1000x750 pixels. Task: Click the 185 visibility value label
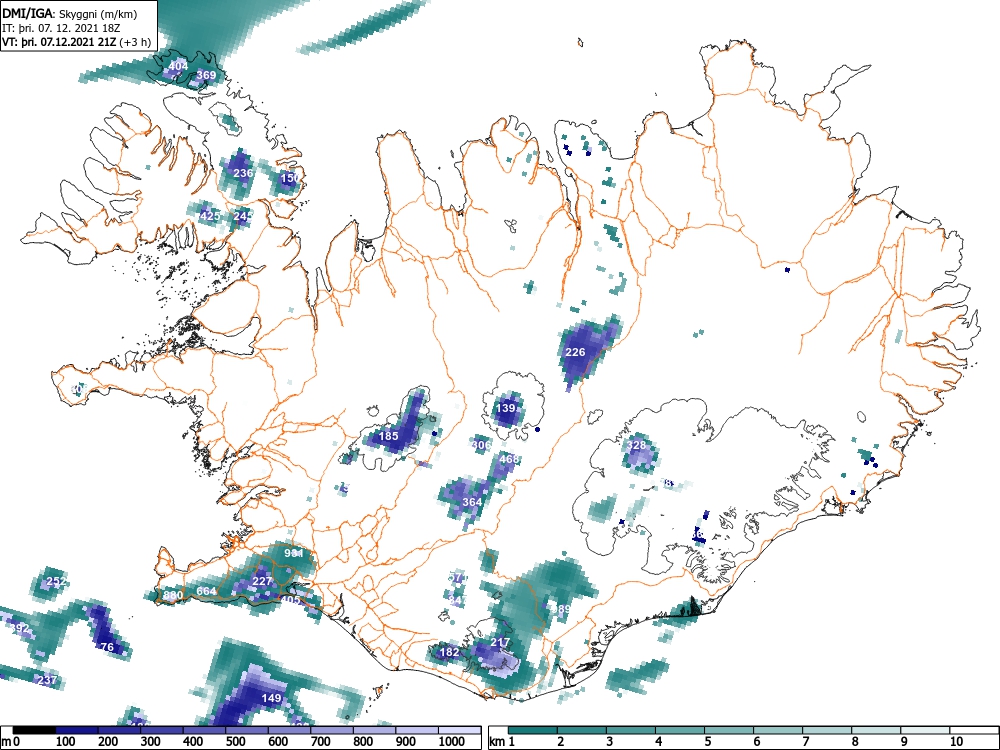388,436
